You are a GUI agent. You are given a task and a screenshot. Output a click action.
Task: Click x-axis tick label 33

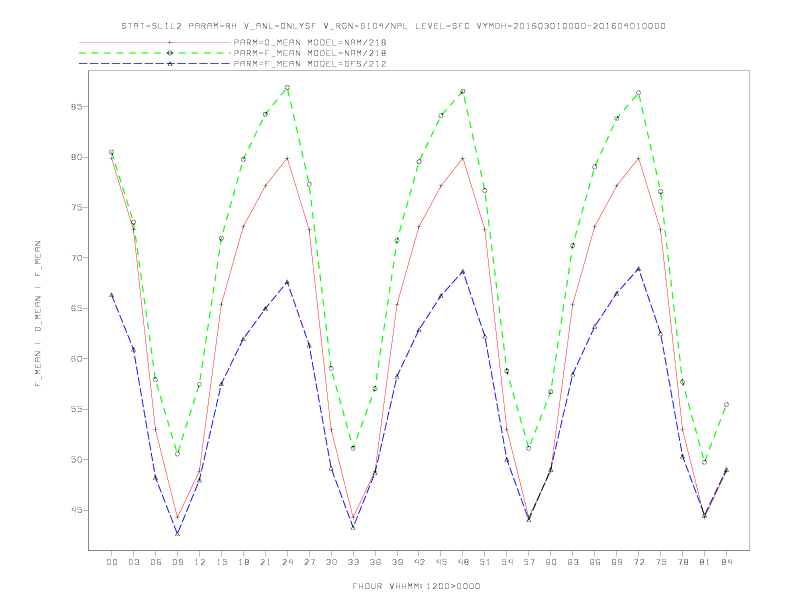pyautogui.click(x=353, y=562)
